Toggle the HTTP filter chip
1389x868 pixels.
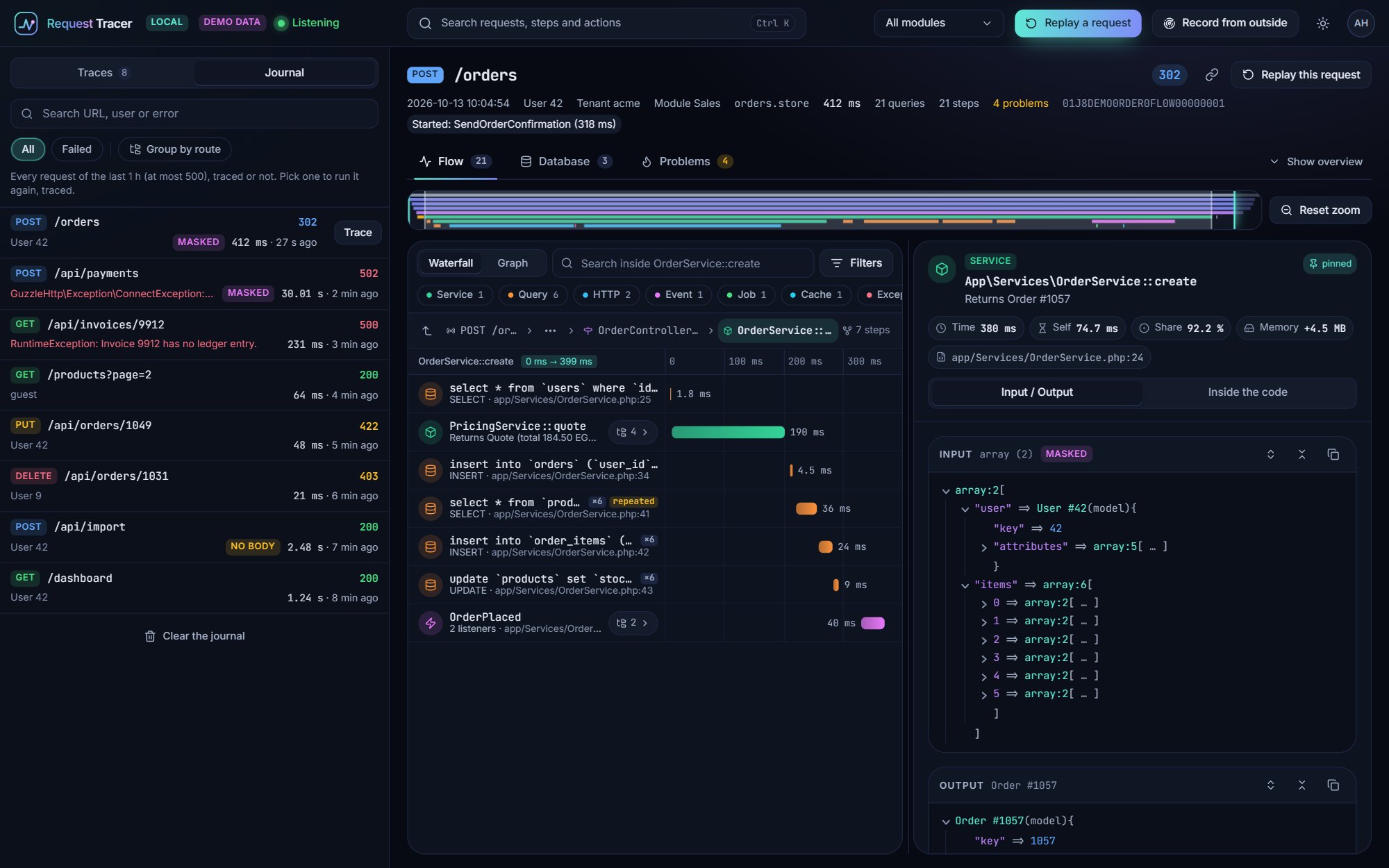[x=606, y=294]
